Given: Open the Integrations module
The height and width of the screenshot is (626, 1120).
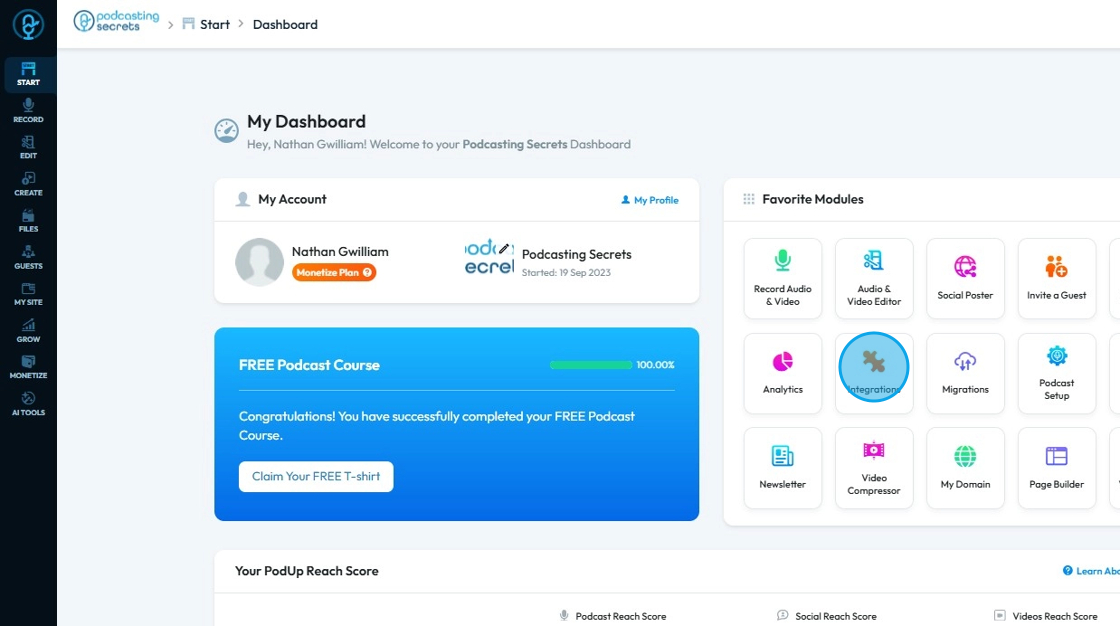Looking at the screenshot, I should (874, 373).
